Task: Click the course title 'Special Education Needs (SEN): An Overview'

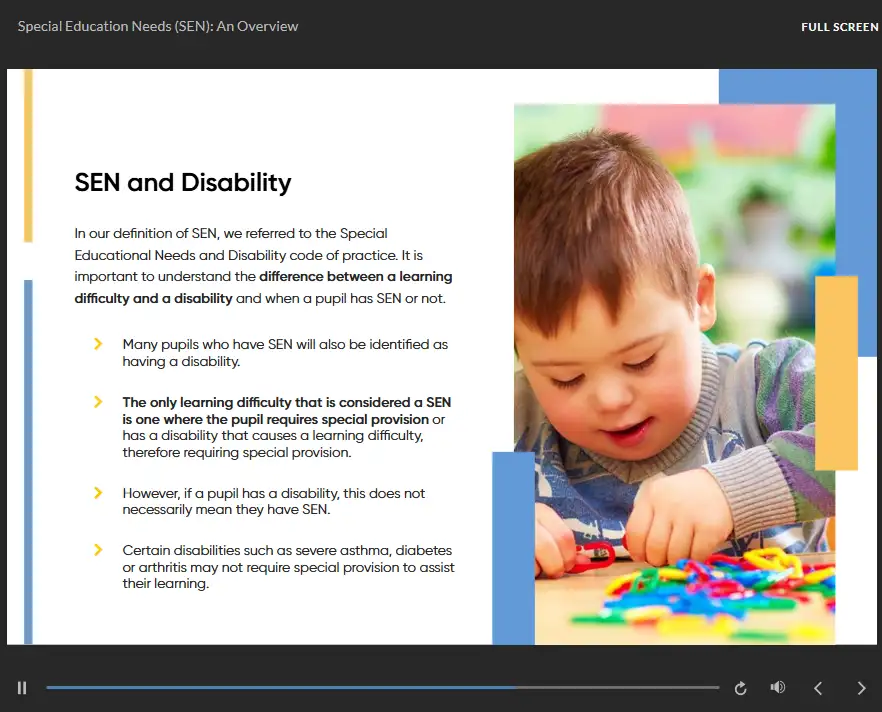Action: [158, 26]
